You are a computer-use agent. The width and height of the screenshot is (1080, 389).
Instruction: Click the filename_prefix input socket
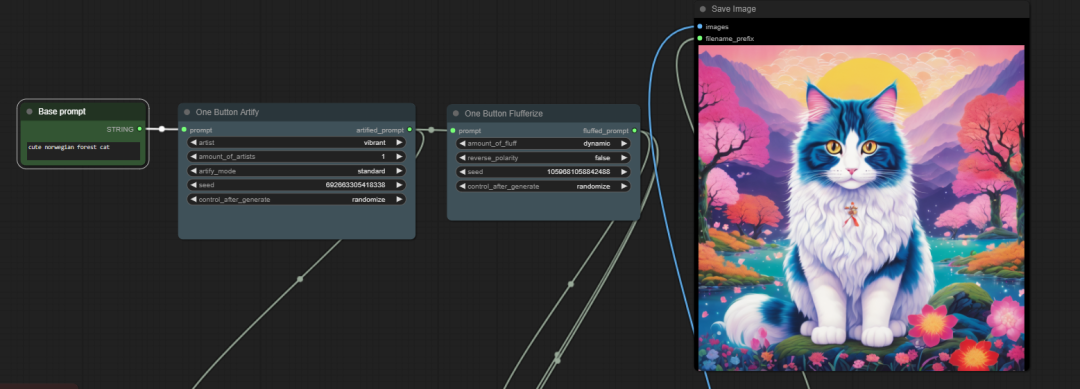click(x=700, y=39)
